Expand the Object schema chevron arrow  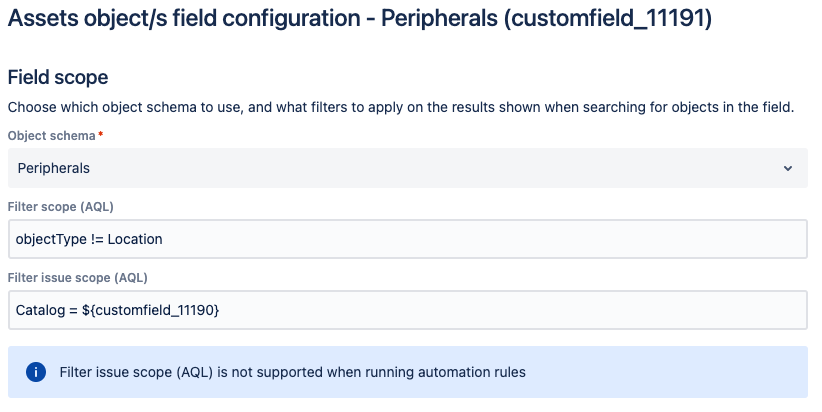coord(787,168)
